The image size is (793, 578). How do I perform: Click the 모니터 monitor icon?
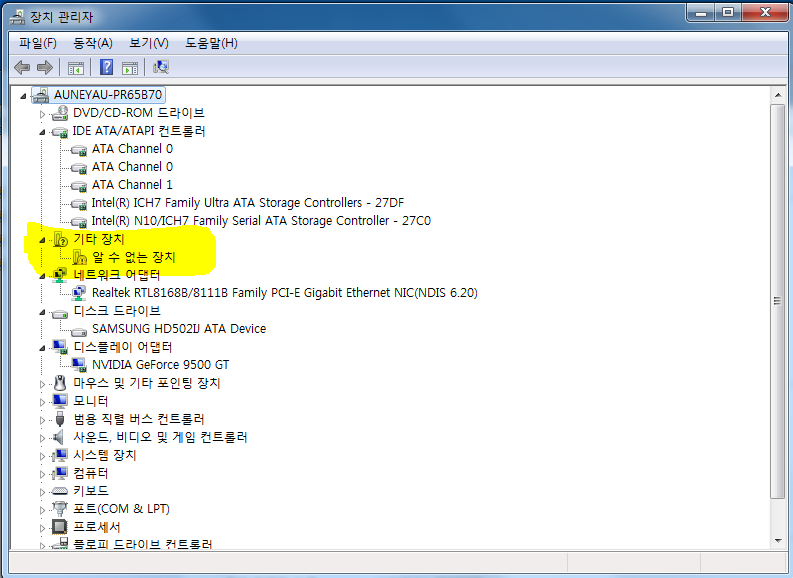coord(60,401)
